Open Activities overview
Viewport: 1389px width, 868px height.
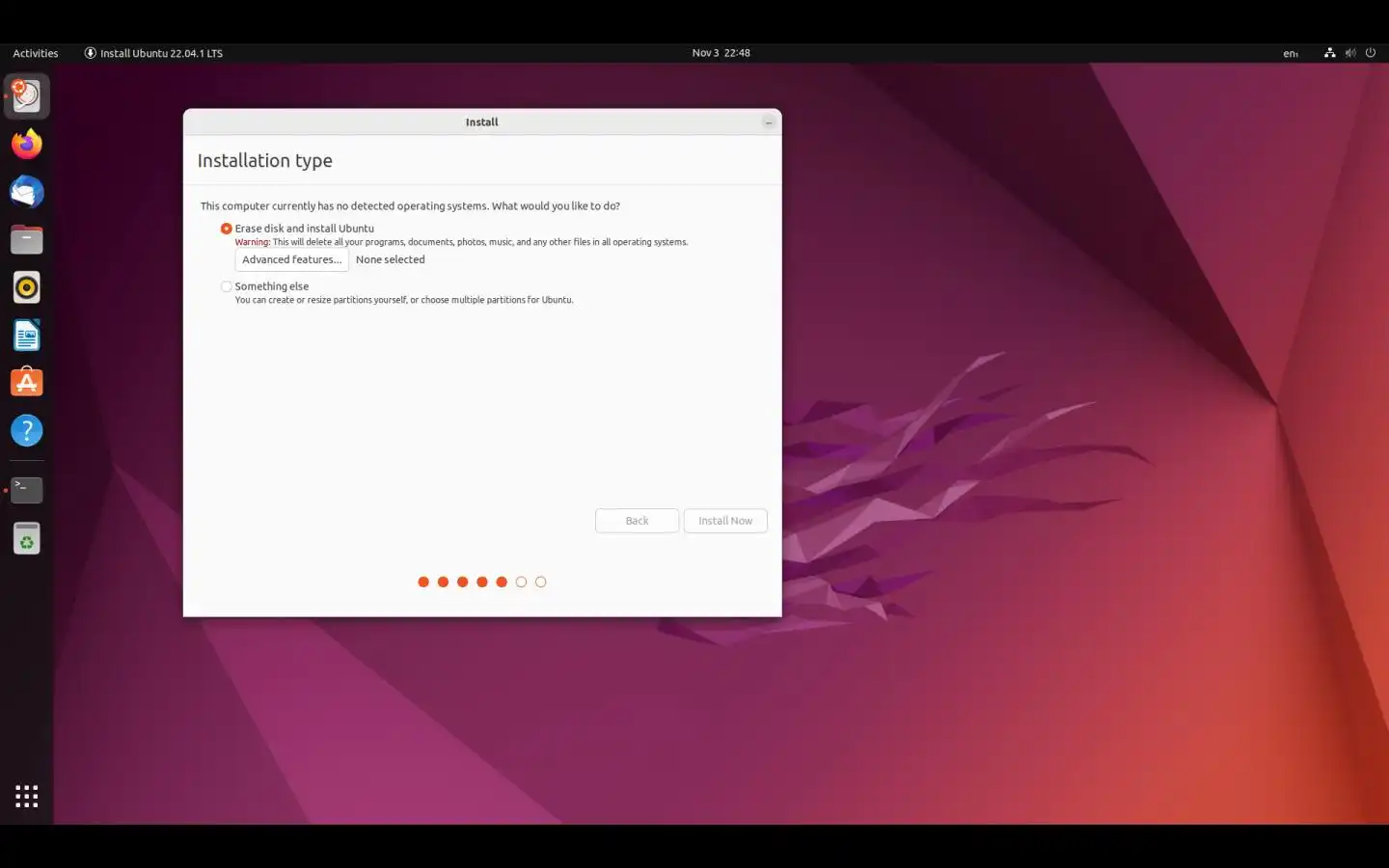(x=36, y=53)
